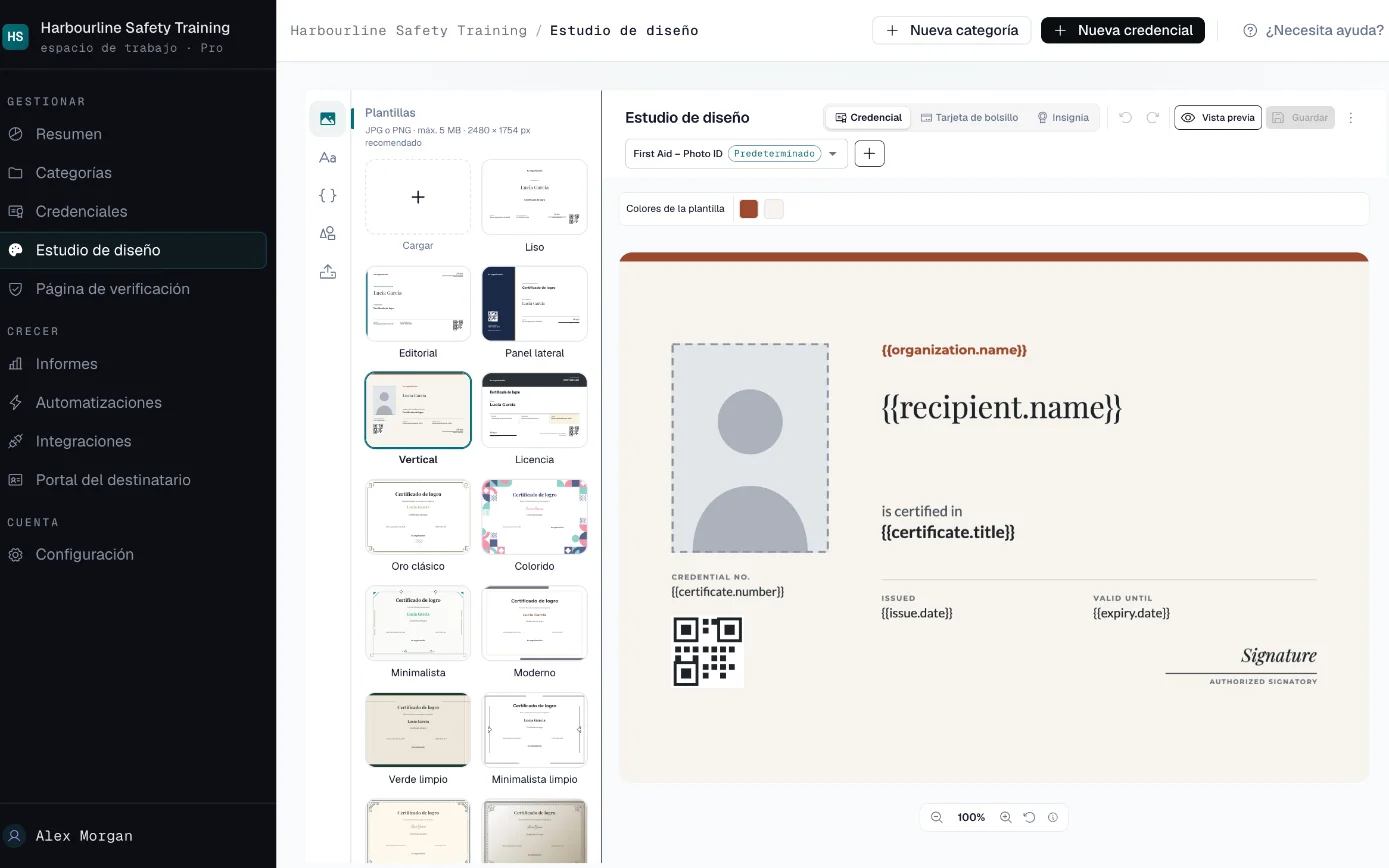This screenshot has width=1389, height=868.
Task: Select the Colorido template thumbnail
Action: [535, 517]
